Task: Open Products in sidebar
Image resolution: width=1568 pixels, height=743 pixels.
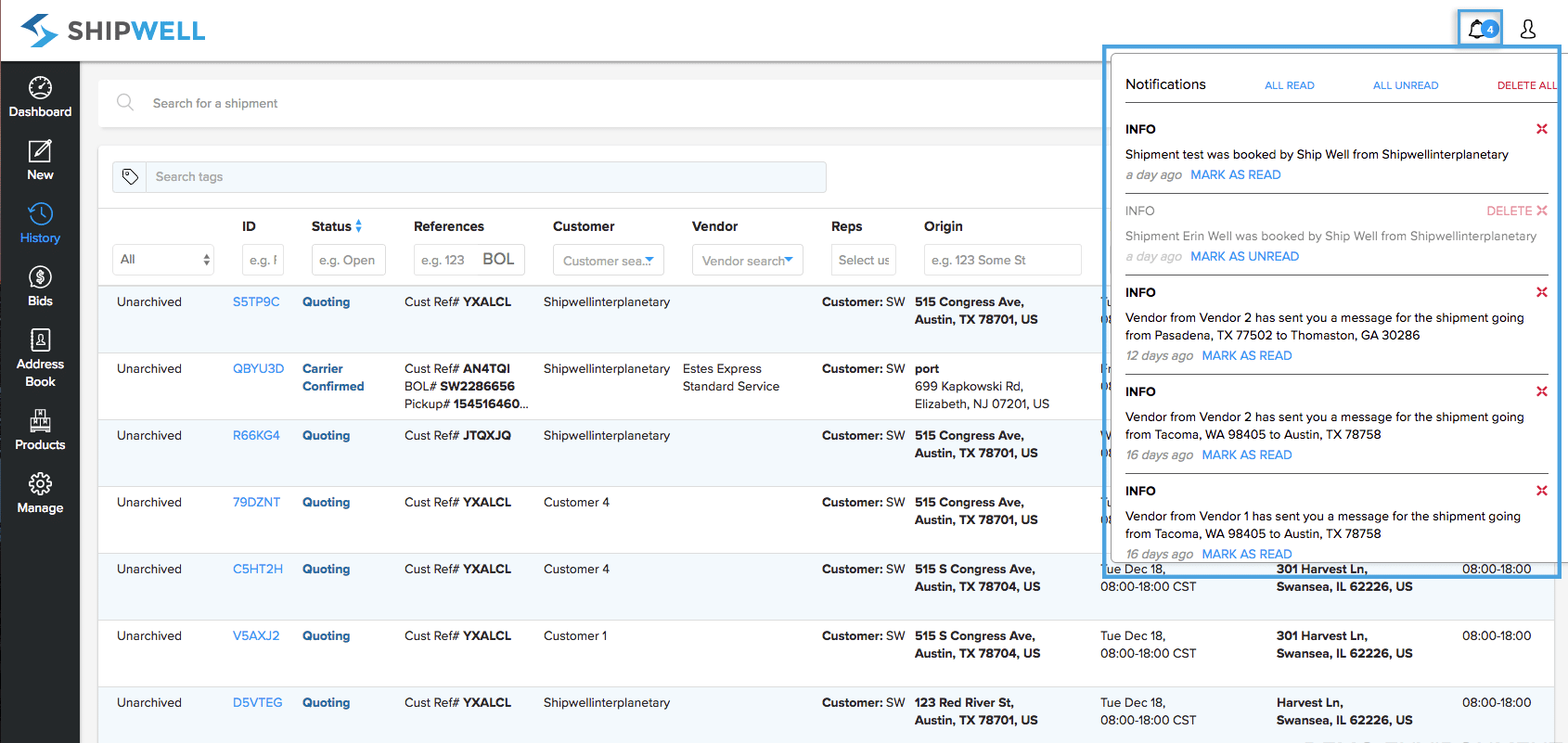Action: [x=40, y=430]
